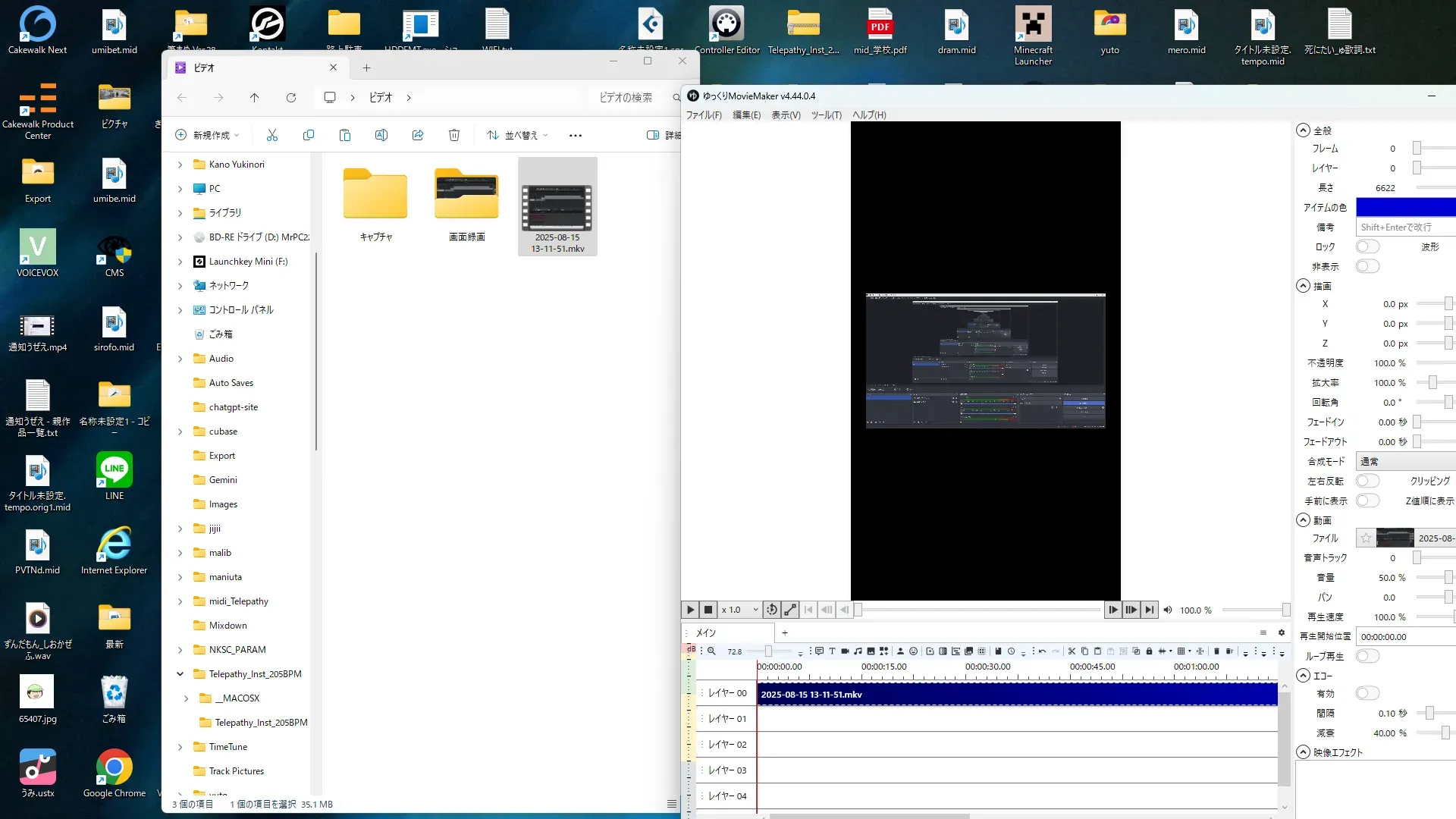Click the 新規作成 button in Explorer
The image size is (1456, 819).
pyautogui.click(x=207, y=135)
